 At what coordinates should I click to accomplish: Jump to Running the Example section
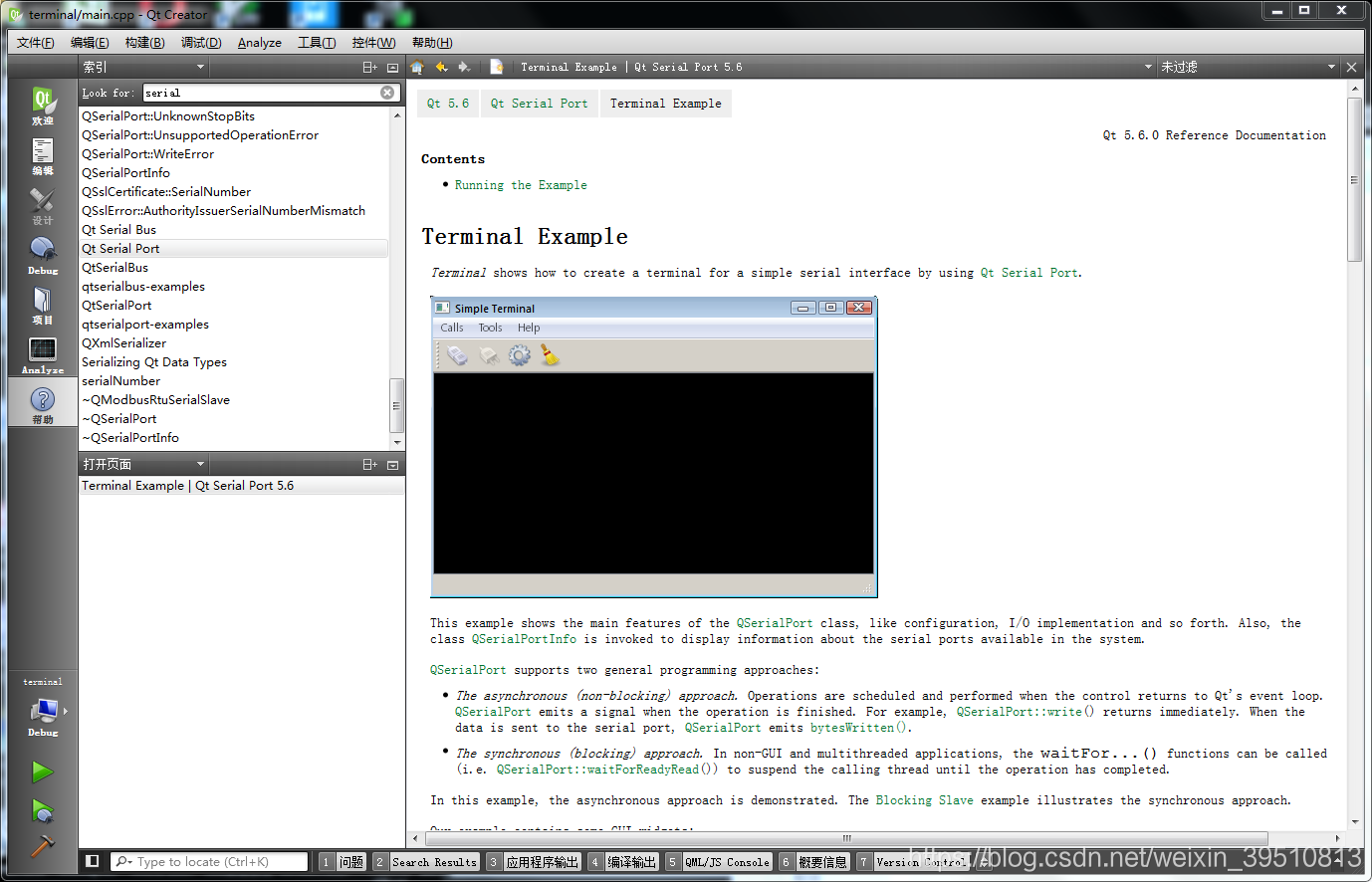[521, 185]
